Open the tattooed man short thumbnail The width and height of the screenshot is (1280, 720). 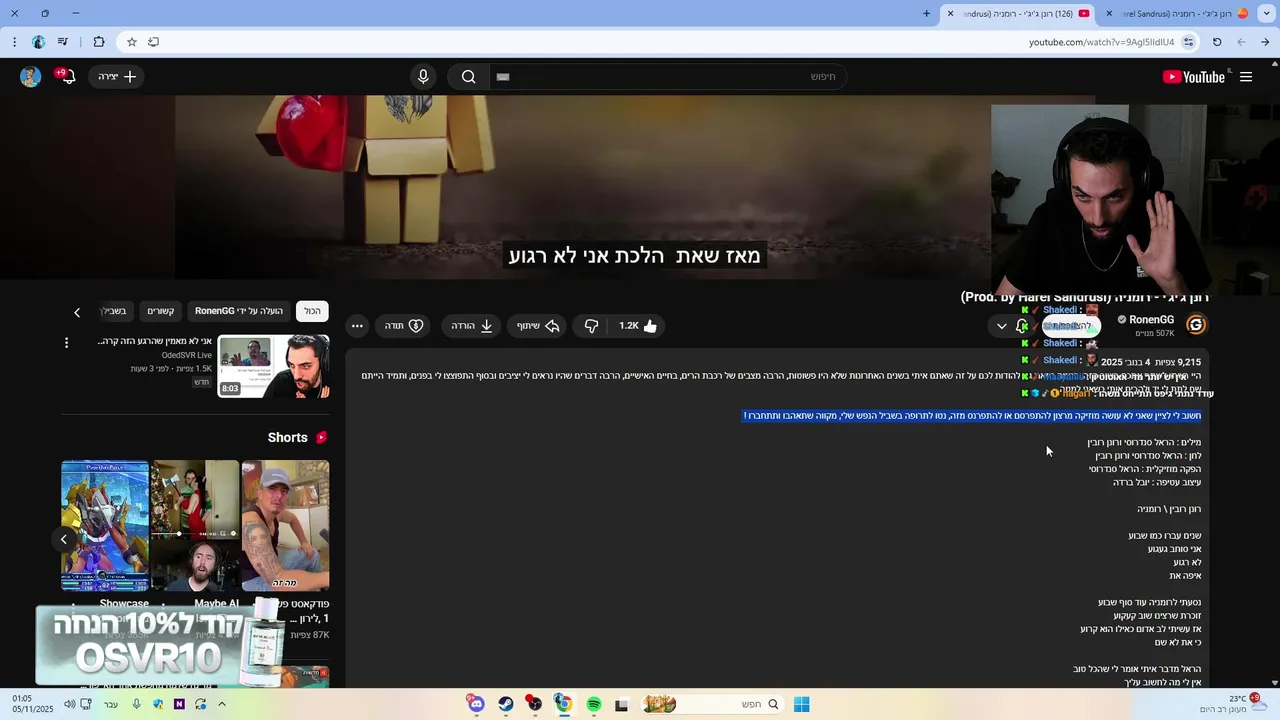pyautogui.click(x=285, y=526)
